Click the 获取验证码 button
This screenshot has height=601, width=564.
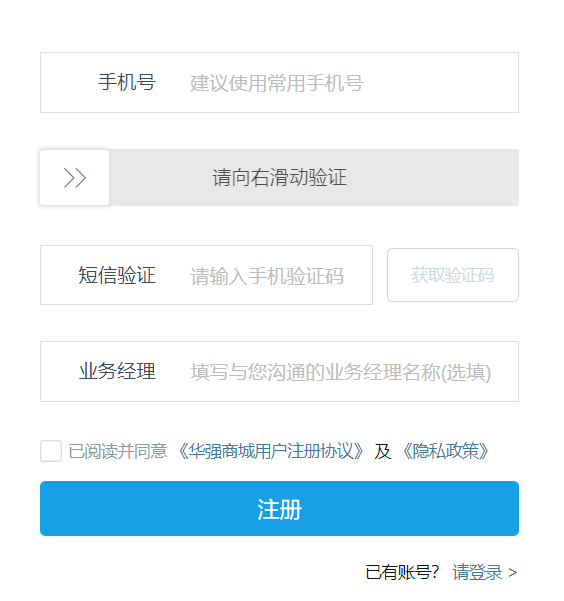tap(453, 275)
